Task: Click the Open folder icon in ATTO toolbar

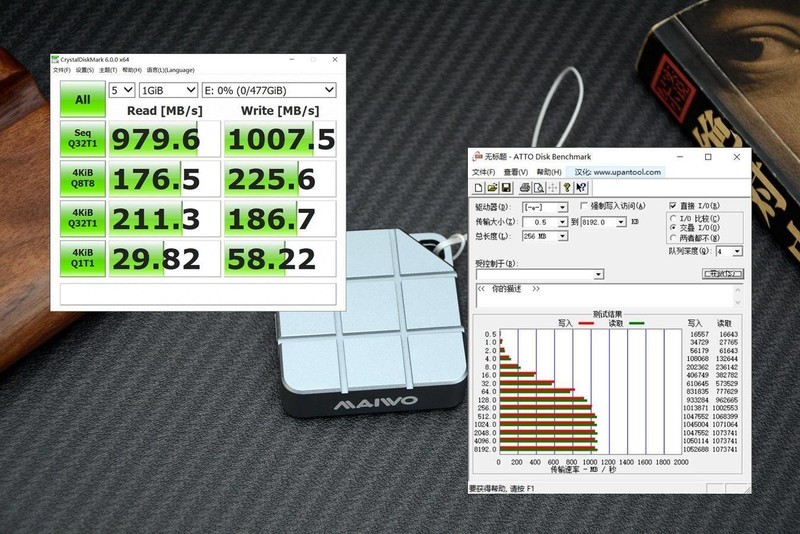Action: click(493, 188)
